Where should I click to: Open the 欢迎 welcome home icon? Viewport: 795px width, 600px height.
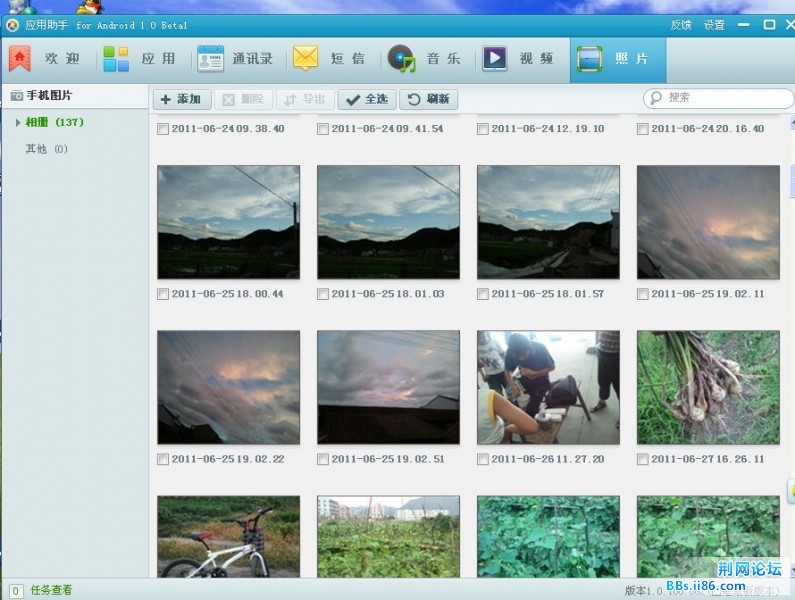point(20,59)
